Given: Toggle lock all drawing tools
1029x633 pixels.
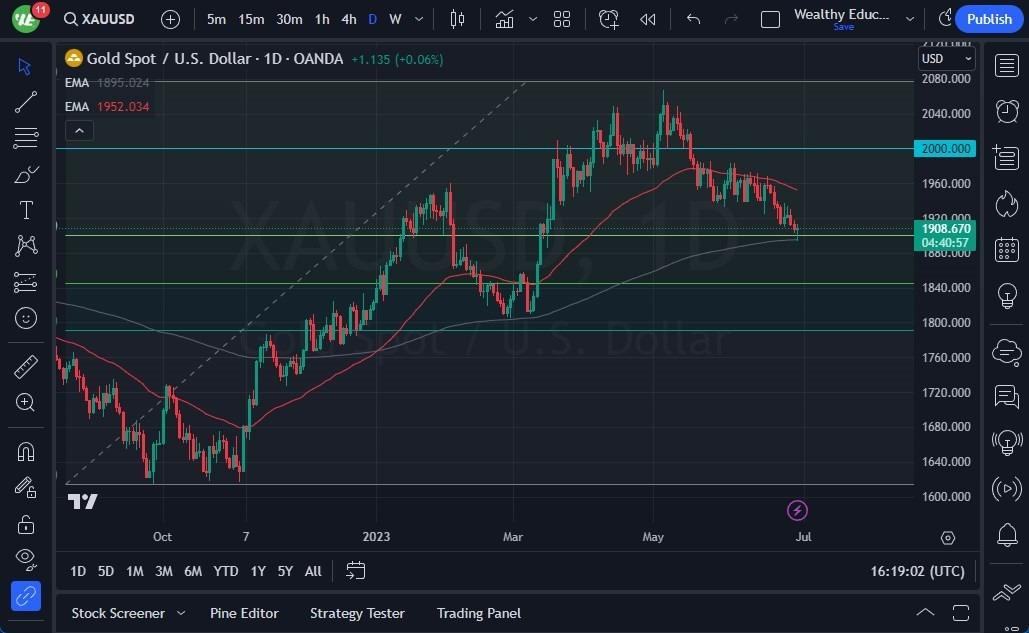Looking at the screenshot, I should [26, 525].
